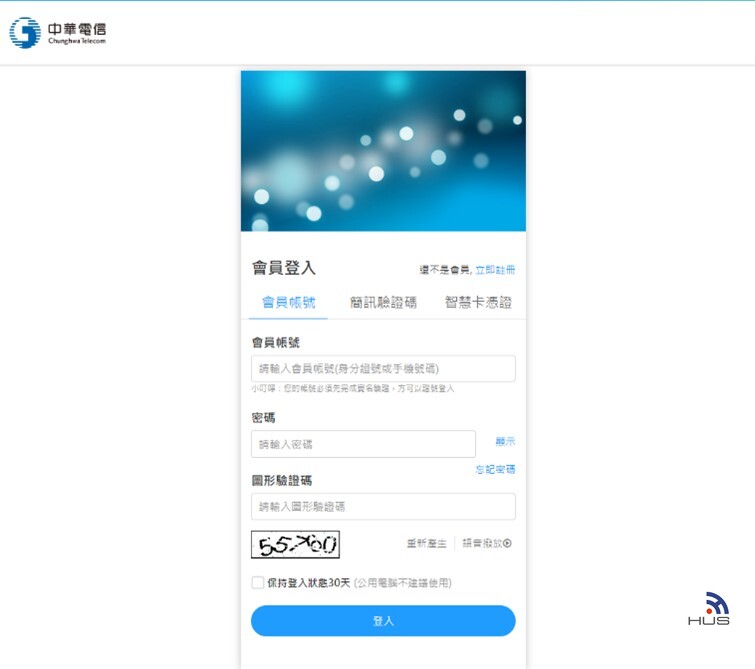This screenshot has height=669, width=755.
Task: Click the 還不是會員 text
Action: click(x=445, y=270)
